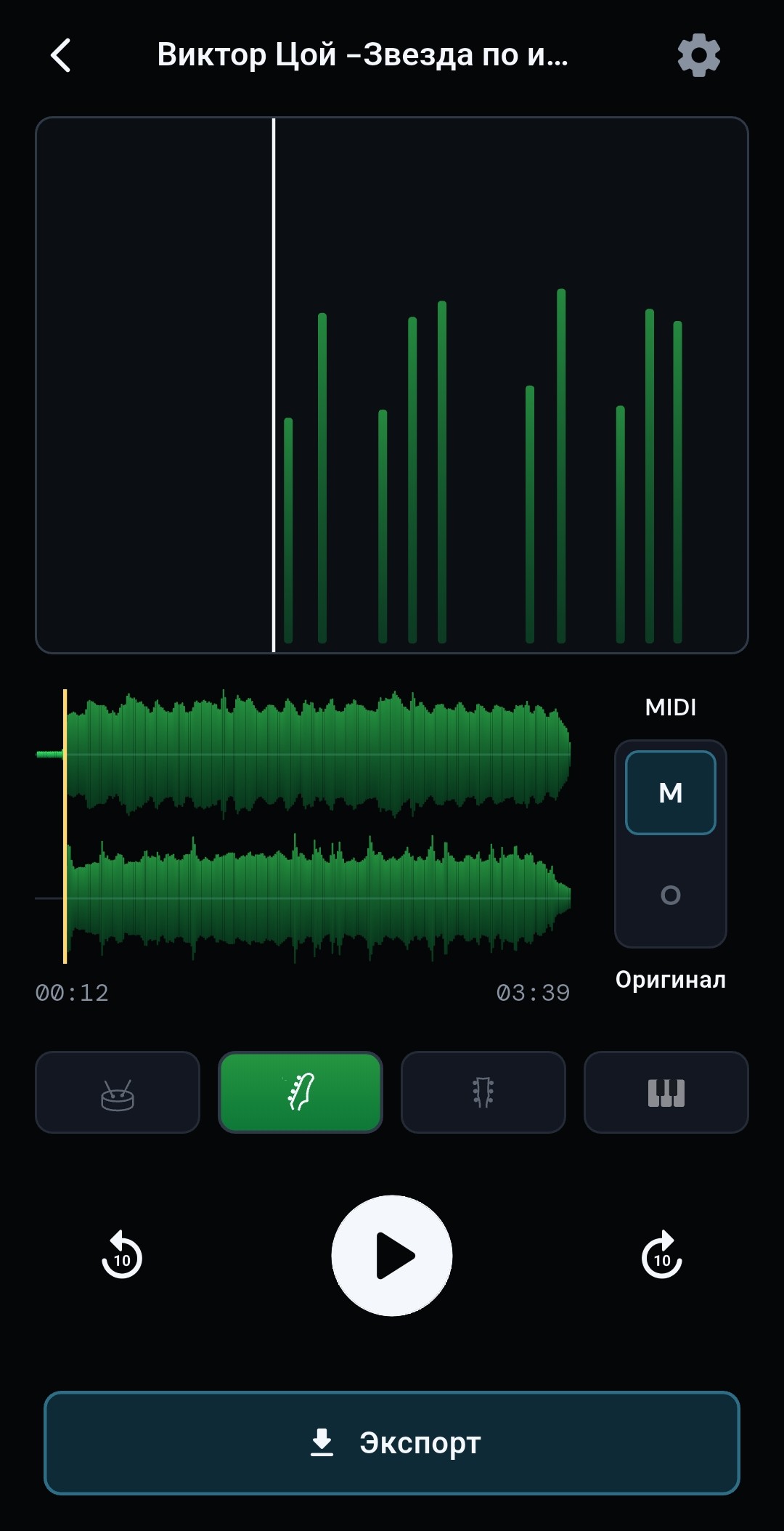
Task: Select the drums instrument track
Action: (118, 1092)
